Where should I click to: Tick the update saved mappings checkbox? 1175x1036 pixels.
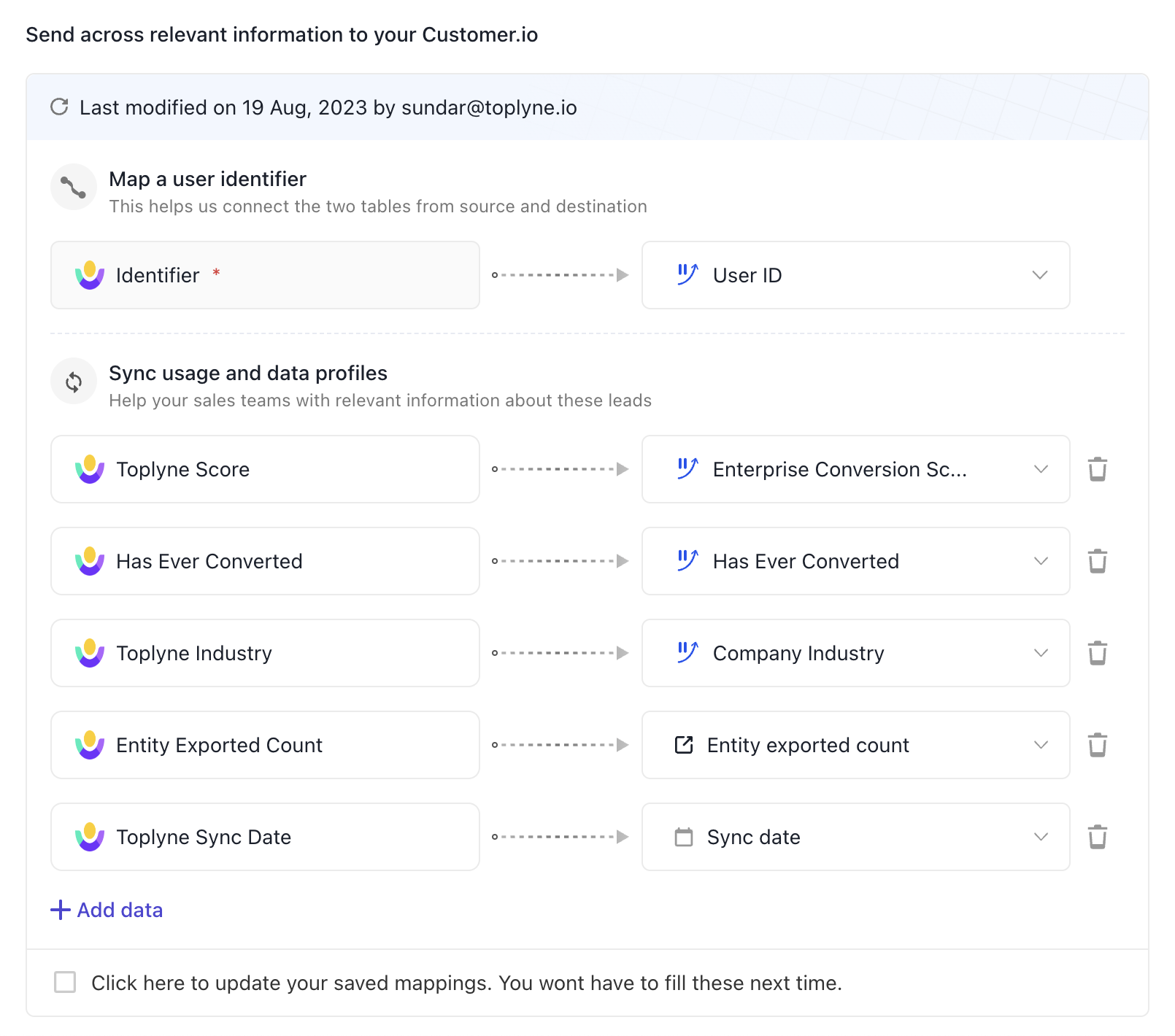coord(65,982)
